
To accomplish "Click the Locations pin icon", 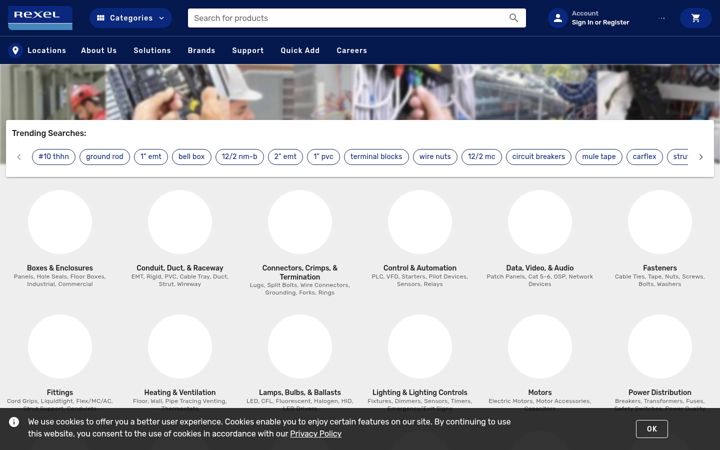I will click(15, 51).
